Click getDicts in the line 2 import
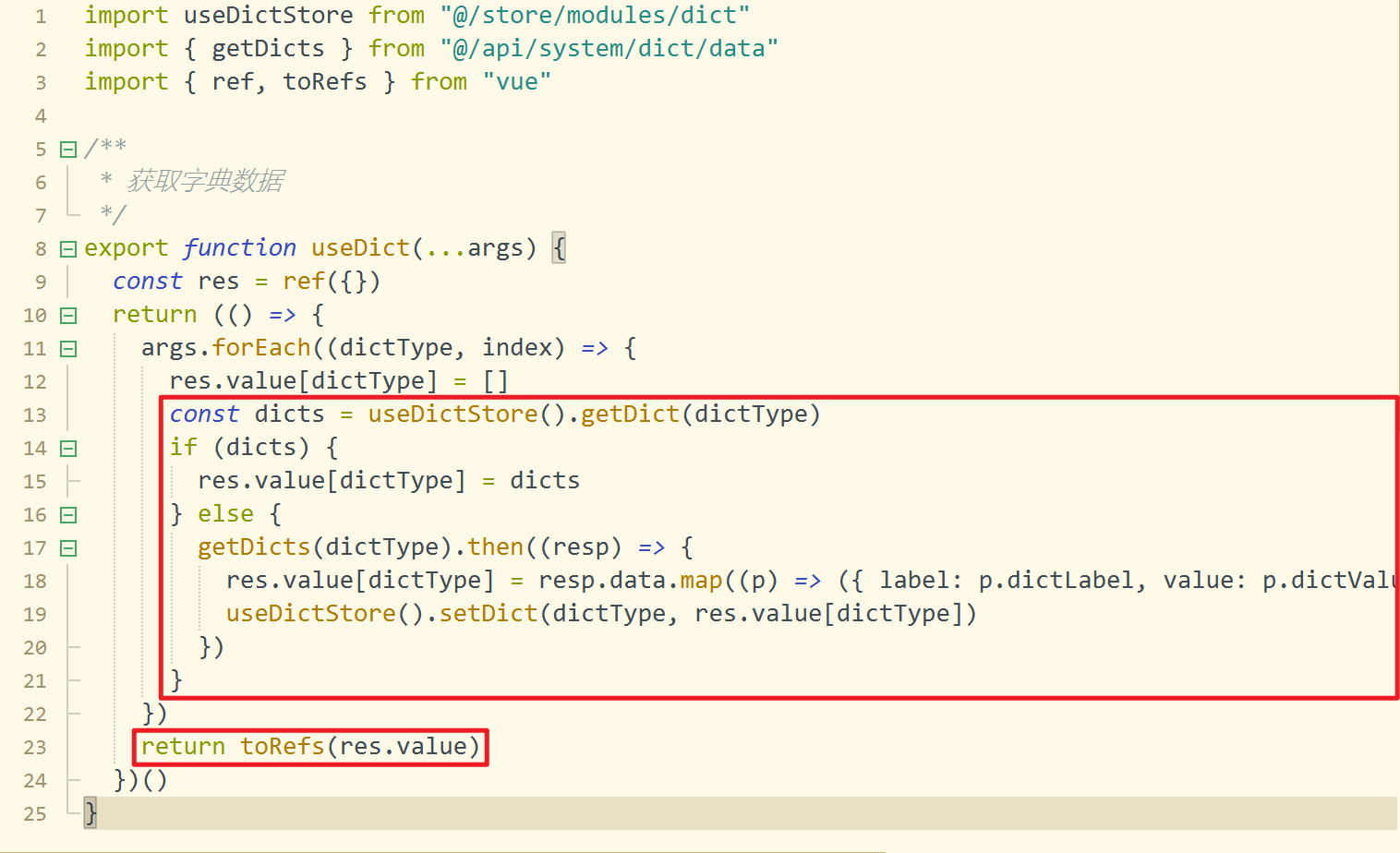 click(268, 49)
